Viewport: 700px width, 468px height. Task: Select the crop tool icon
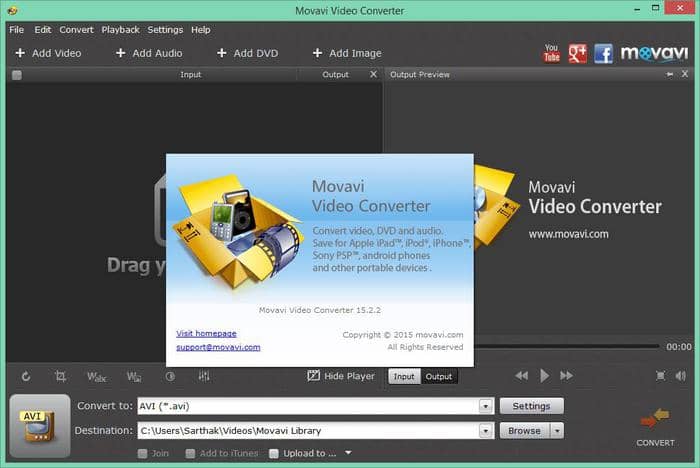(61, 376)
